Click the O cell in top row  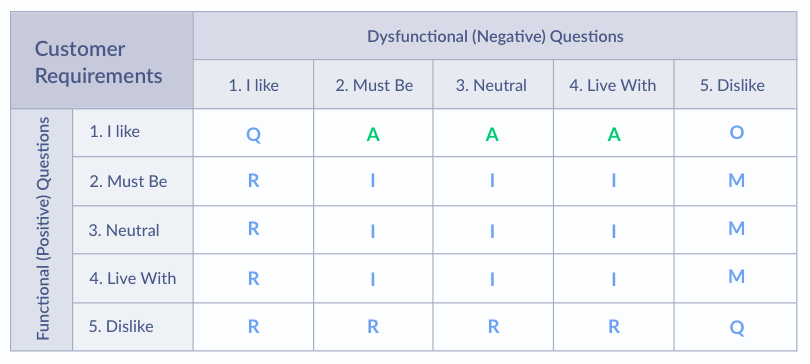[x=737, y=133]
